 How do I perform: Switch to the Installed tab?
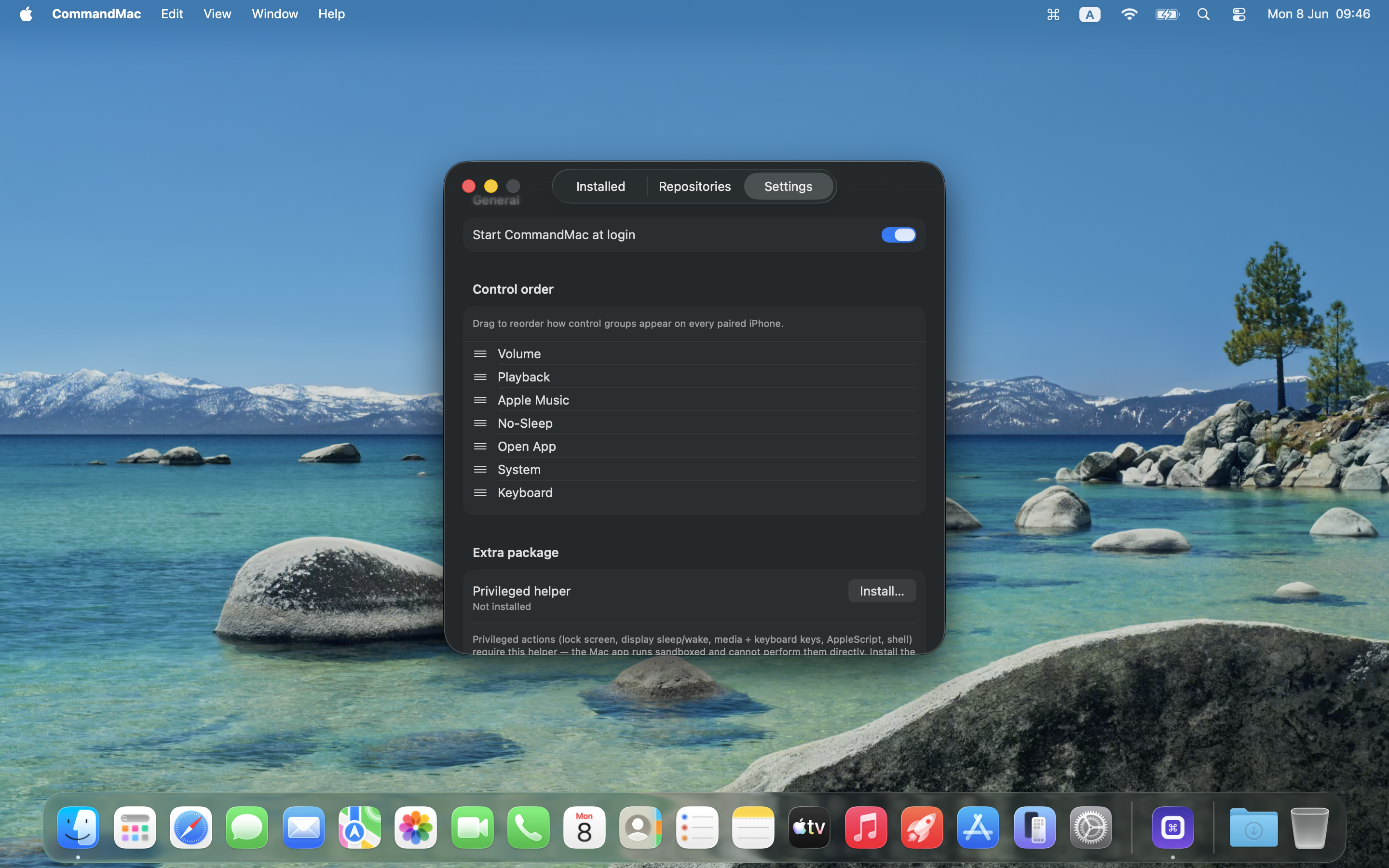pyautogui.click(x=600, y=186)
